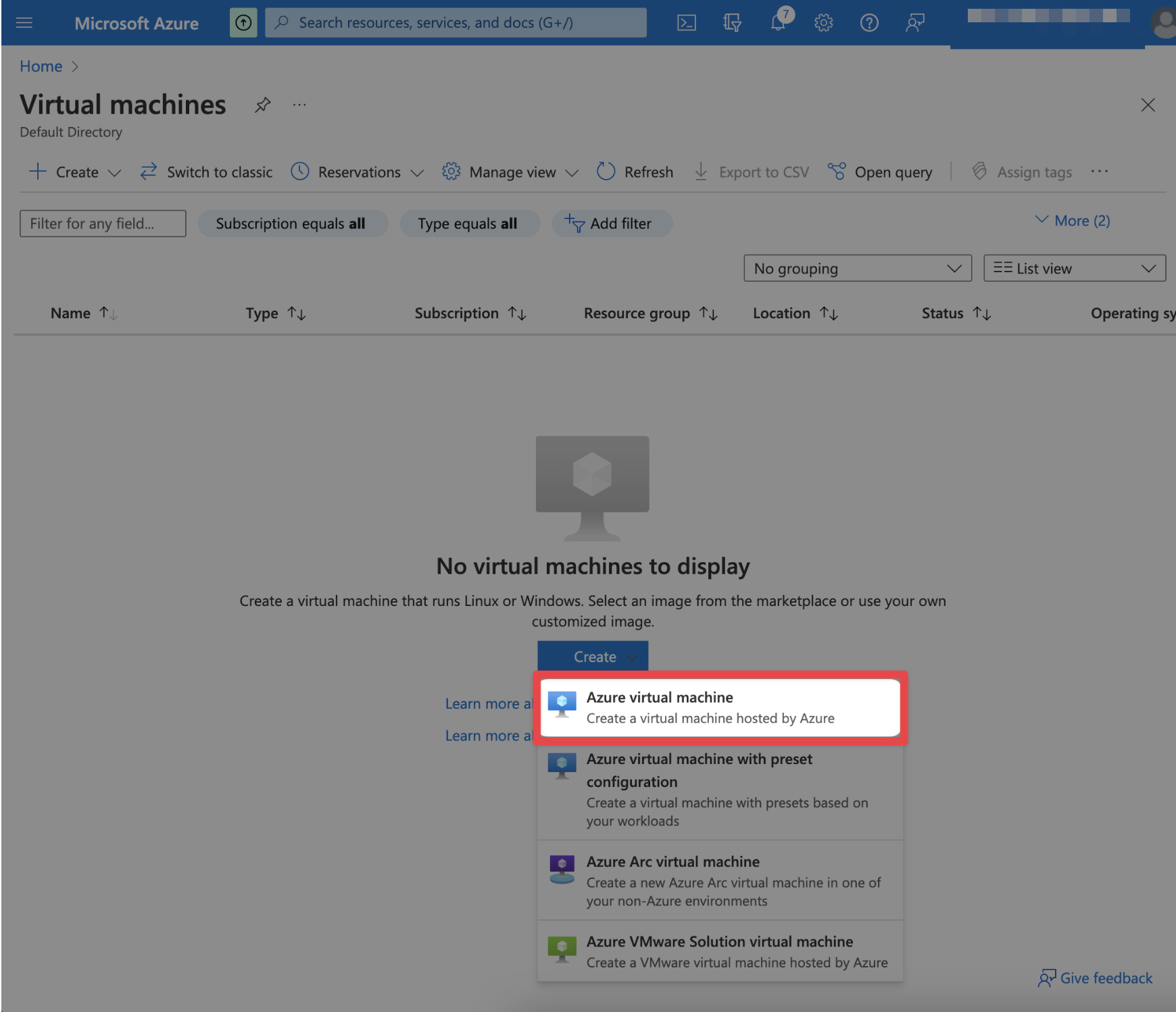Viewport: 1176px width, 1012px height.
Task: Sort by the Location column
Action: [795, 313]
